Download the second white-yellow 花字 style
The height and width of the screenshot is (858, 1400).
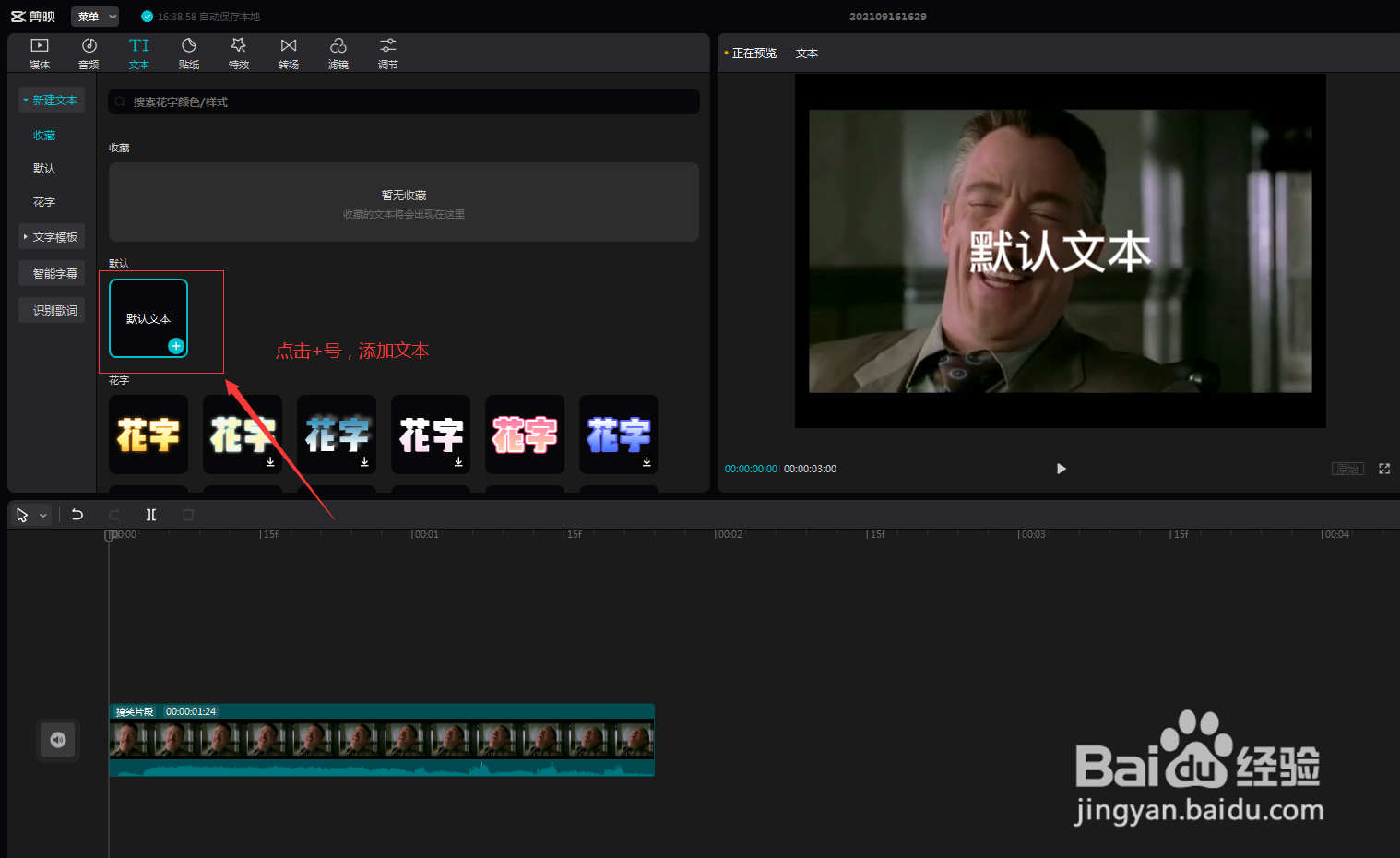click(x=270, y=461)
